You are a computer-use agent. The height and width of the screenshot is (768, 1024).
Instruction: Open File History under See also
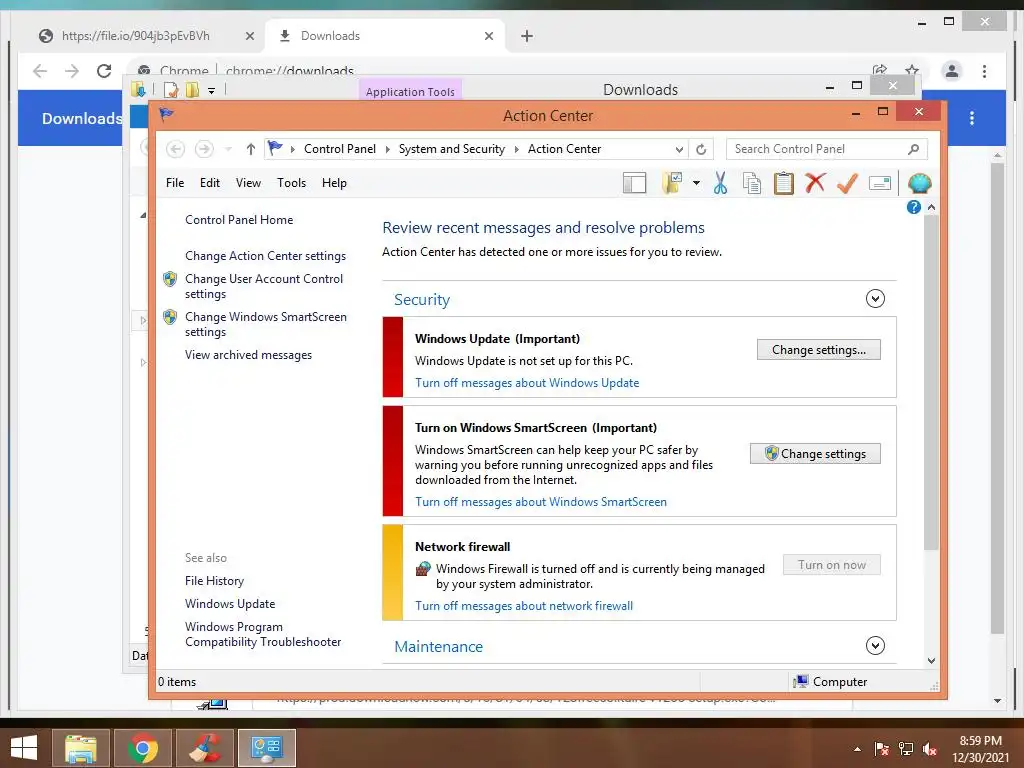[214, 581]
